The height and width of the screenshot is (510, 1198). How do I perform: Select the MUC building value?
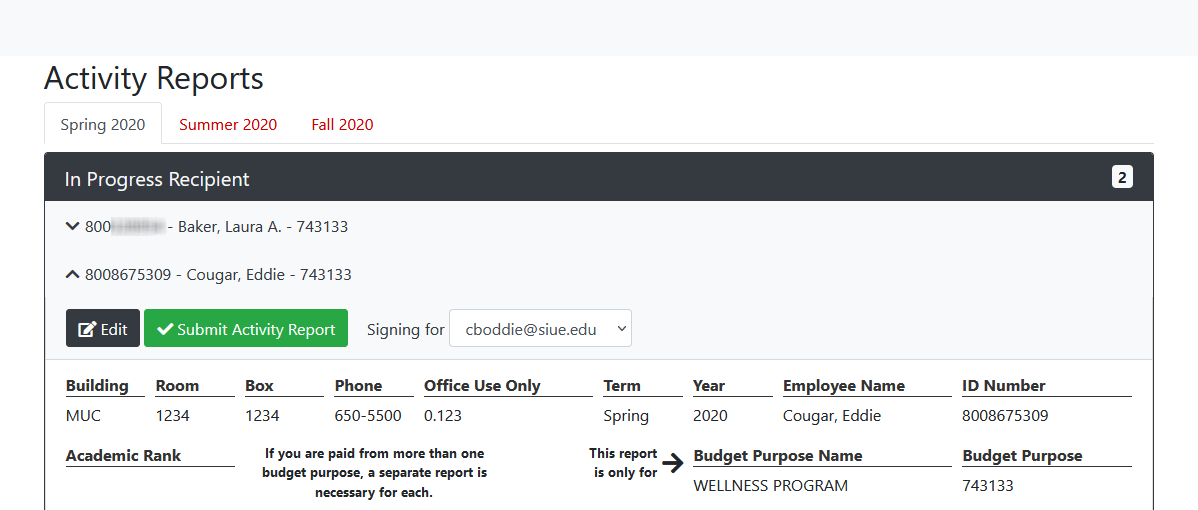(x=83, y=416)
